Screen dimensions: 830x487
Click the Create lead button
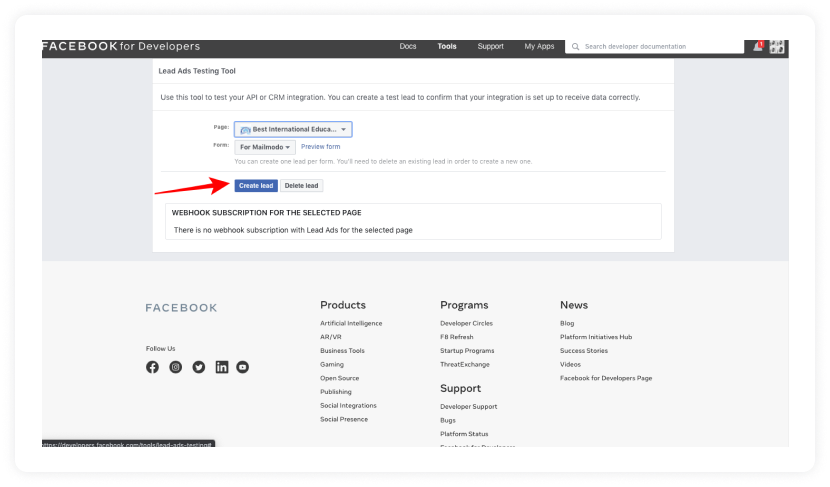(x=256, y=185)
